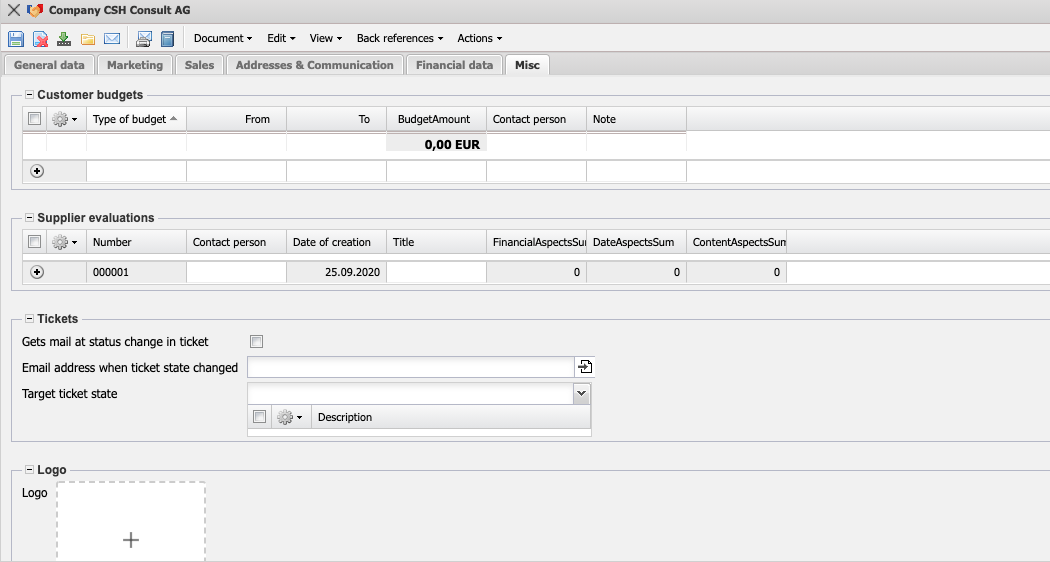Click the email envelope icon
This screenshot has width=1050, height=562.
click(x=112, y=39)
